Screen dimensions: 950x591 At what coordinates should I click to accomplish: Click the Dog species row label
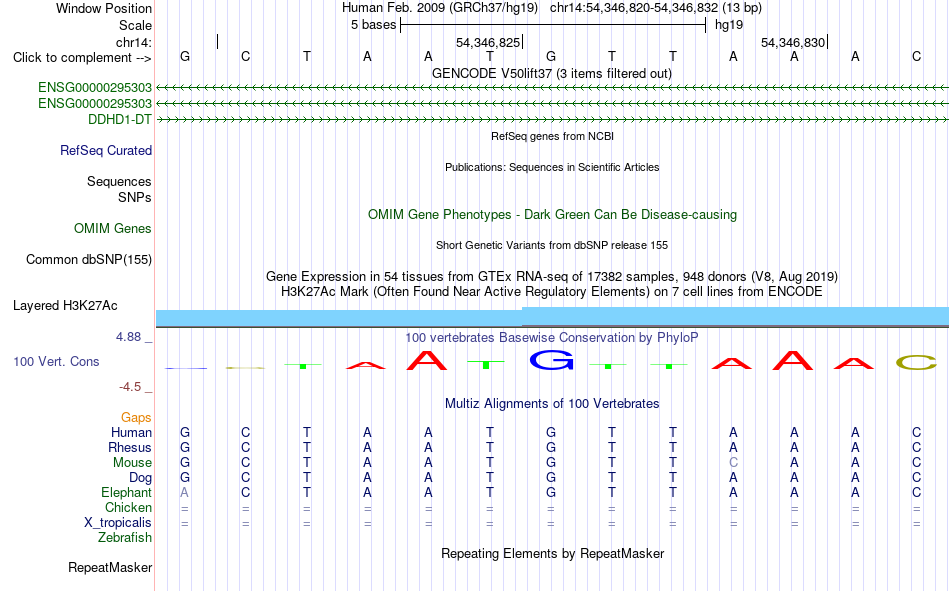pos(141,478)
